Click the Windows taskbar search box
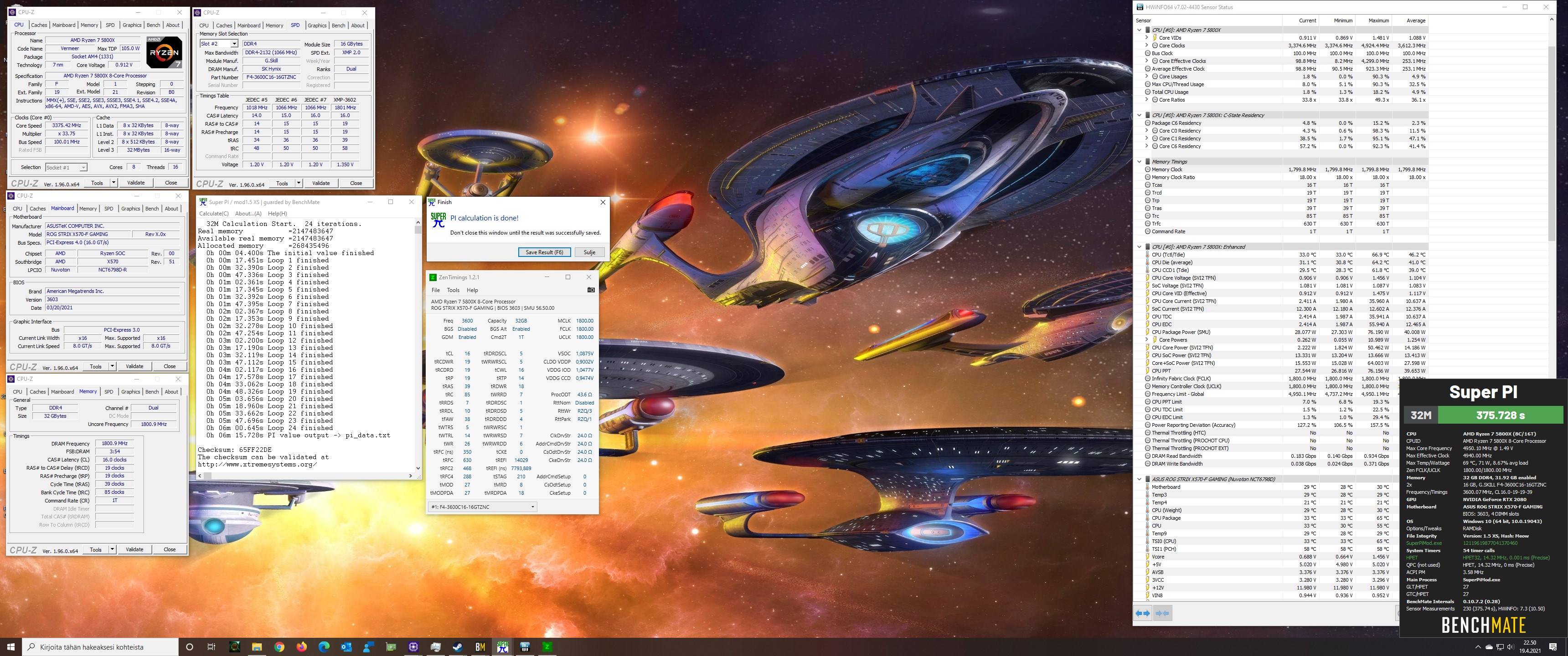This screenshot has width=1568, height=656. pyautogui.click(x=100, y=647)
